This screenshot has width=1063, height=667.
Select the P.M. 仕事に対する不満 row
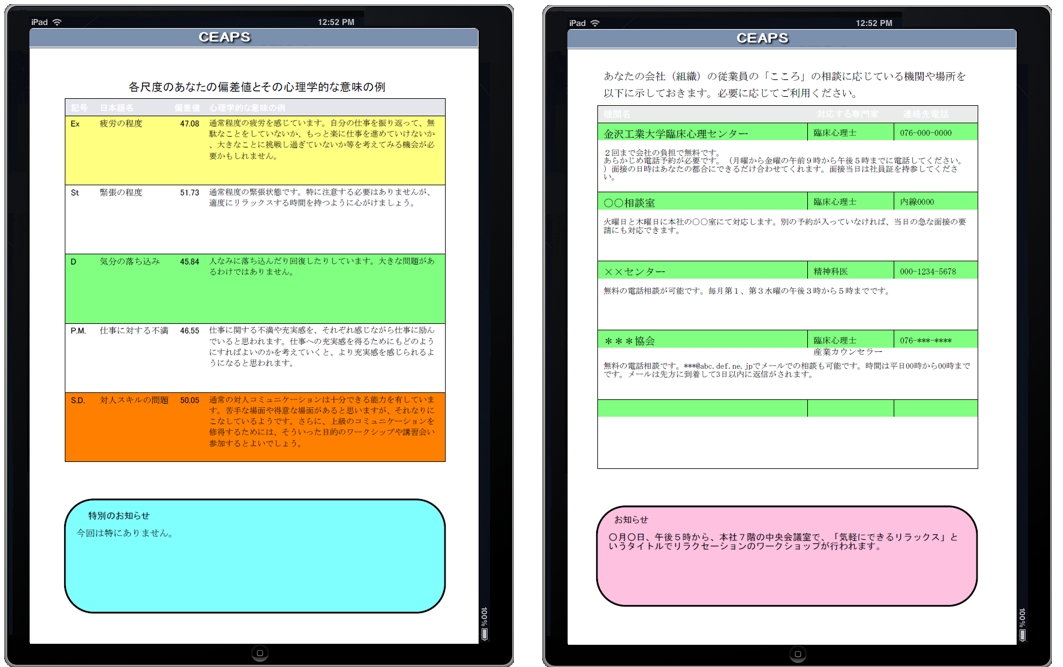[x=255, y=357]
